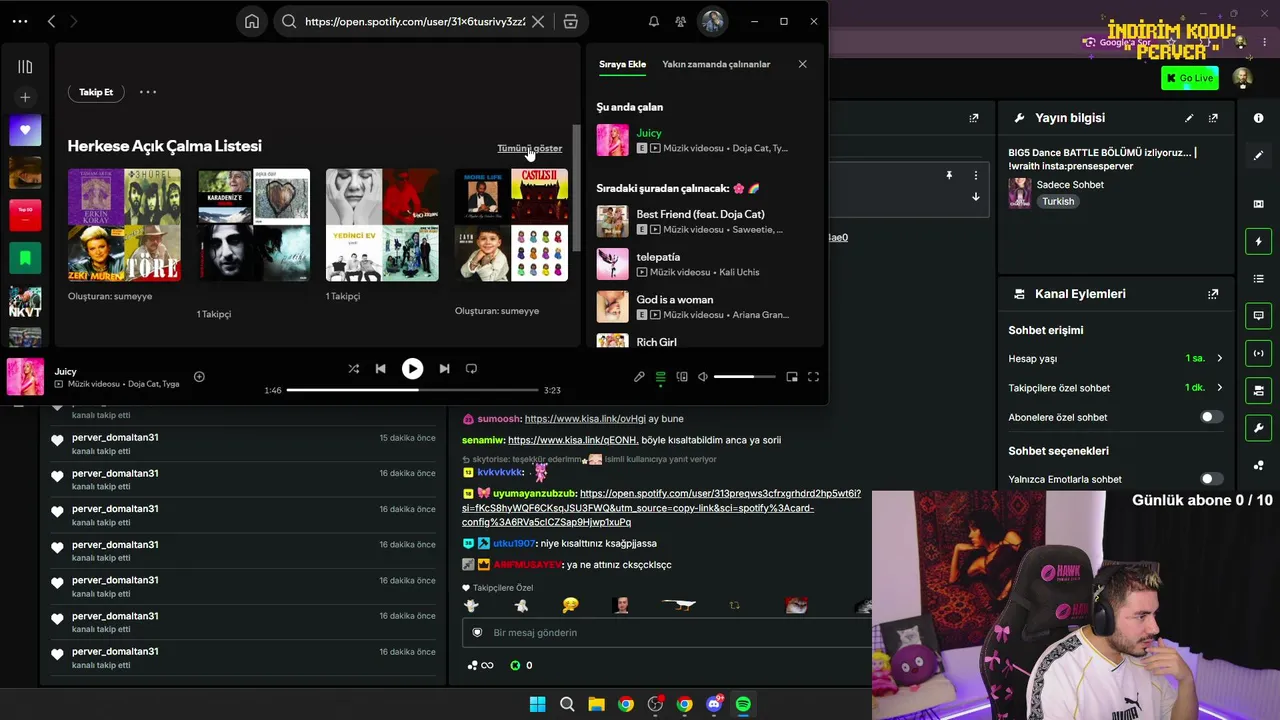Toggle the Spotify queue panel icon
Screen dimensions: 1280x720
[x=660, y=377]
